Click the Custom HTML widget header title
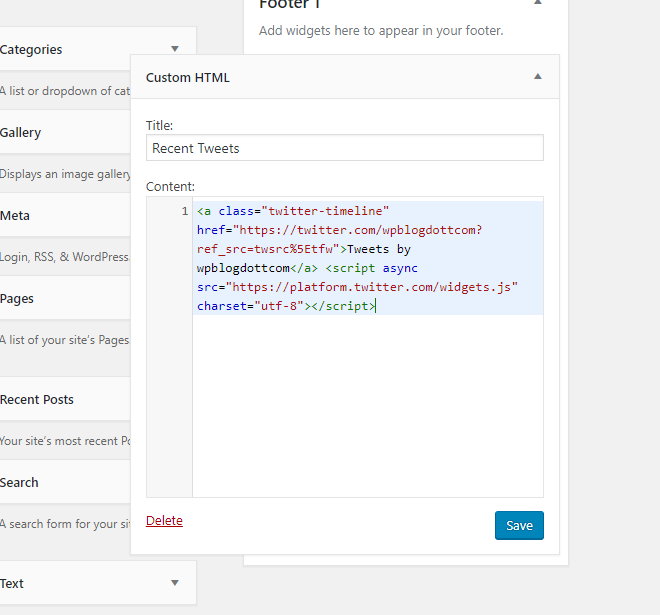660x615 pixels. [x=188, y=77]
